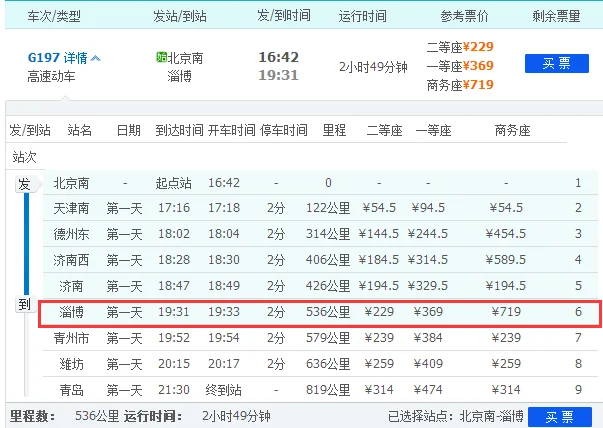
Task: Click 德州东 departure time 18:04
Action: click(224, 234)
